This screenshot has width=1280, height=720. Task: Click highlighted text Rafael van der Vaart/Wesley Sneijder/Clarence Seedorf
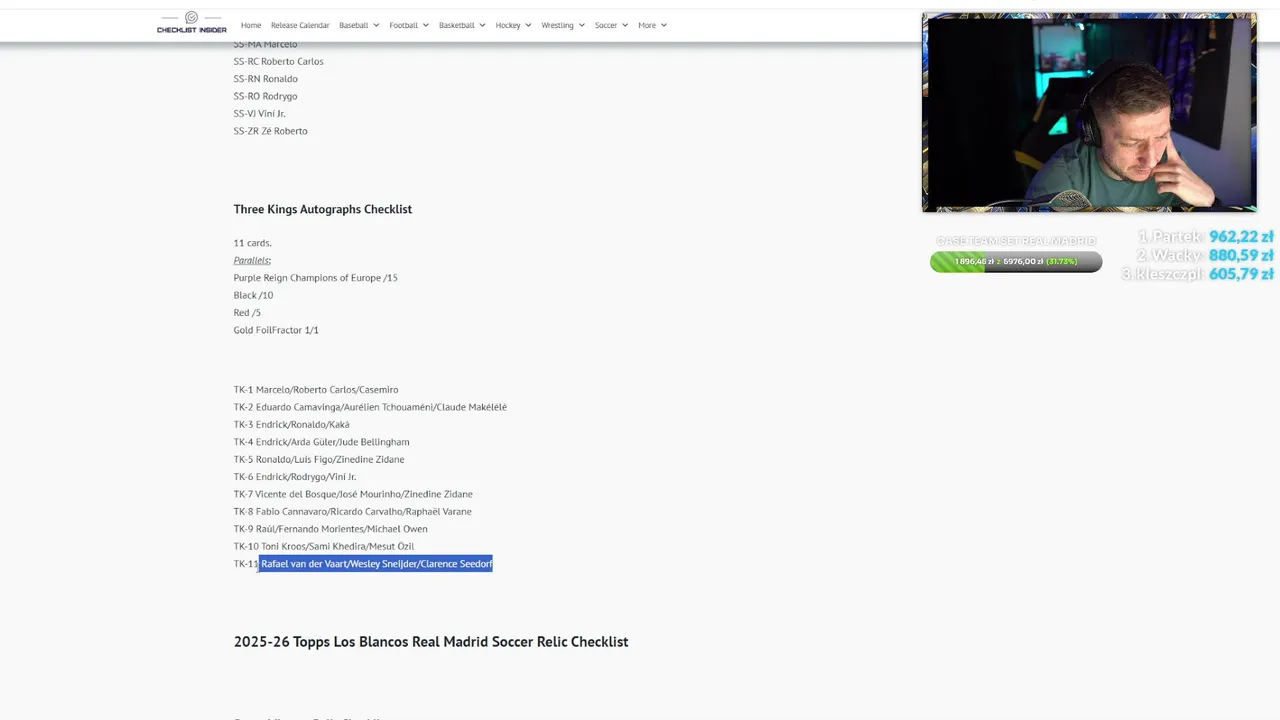[x=376, y=564]
